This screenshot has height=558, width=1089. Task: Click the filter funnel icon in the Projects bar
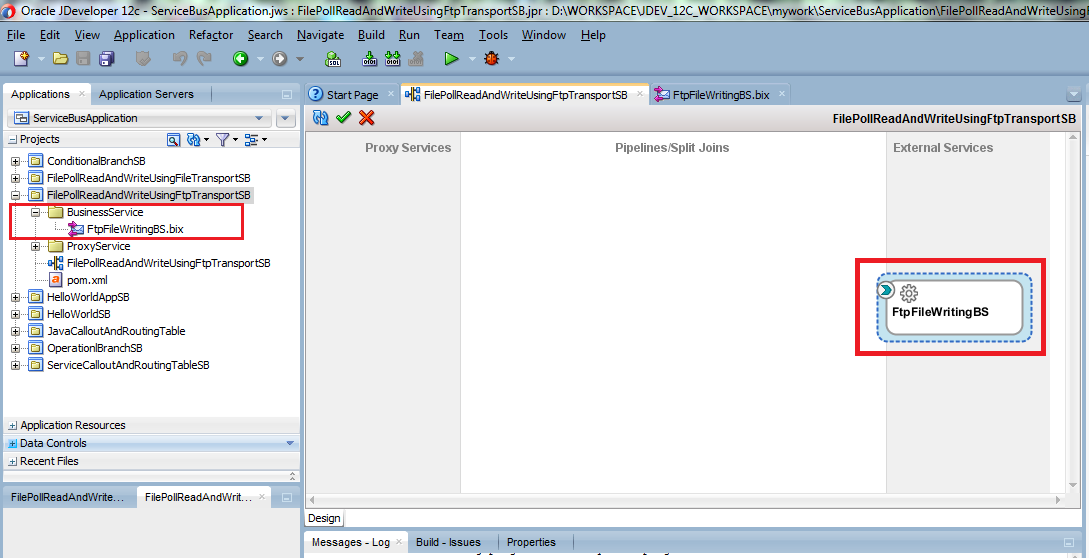pyautogui.click(x=222, y=140)
